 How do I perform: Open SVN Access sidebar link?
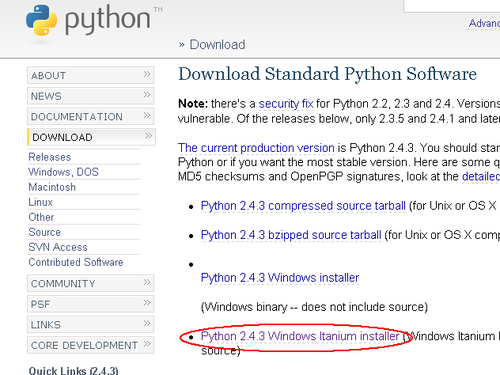[x=58, y=247]
